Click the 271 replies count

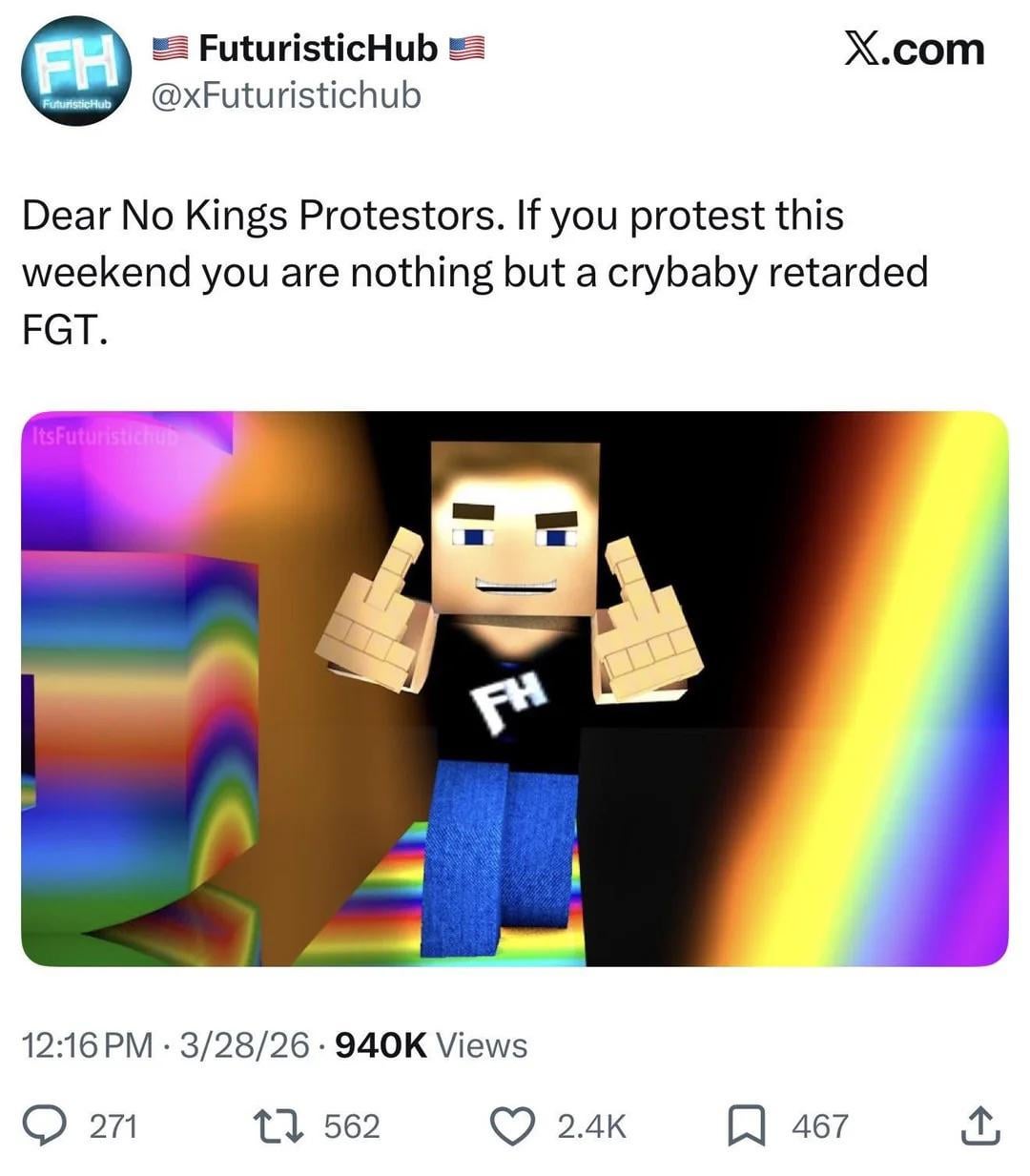[113, 1126]
